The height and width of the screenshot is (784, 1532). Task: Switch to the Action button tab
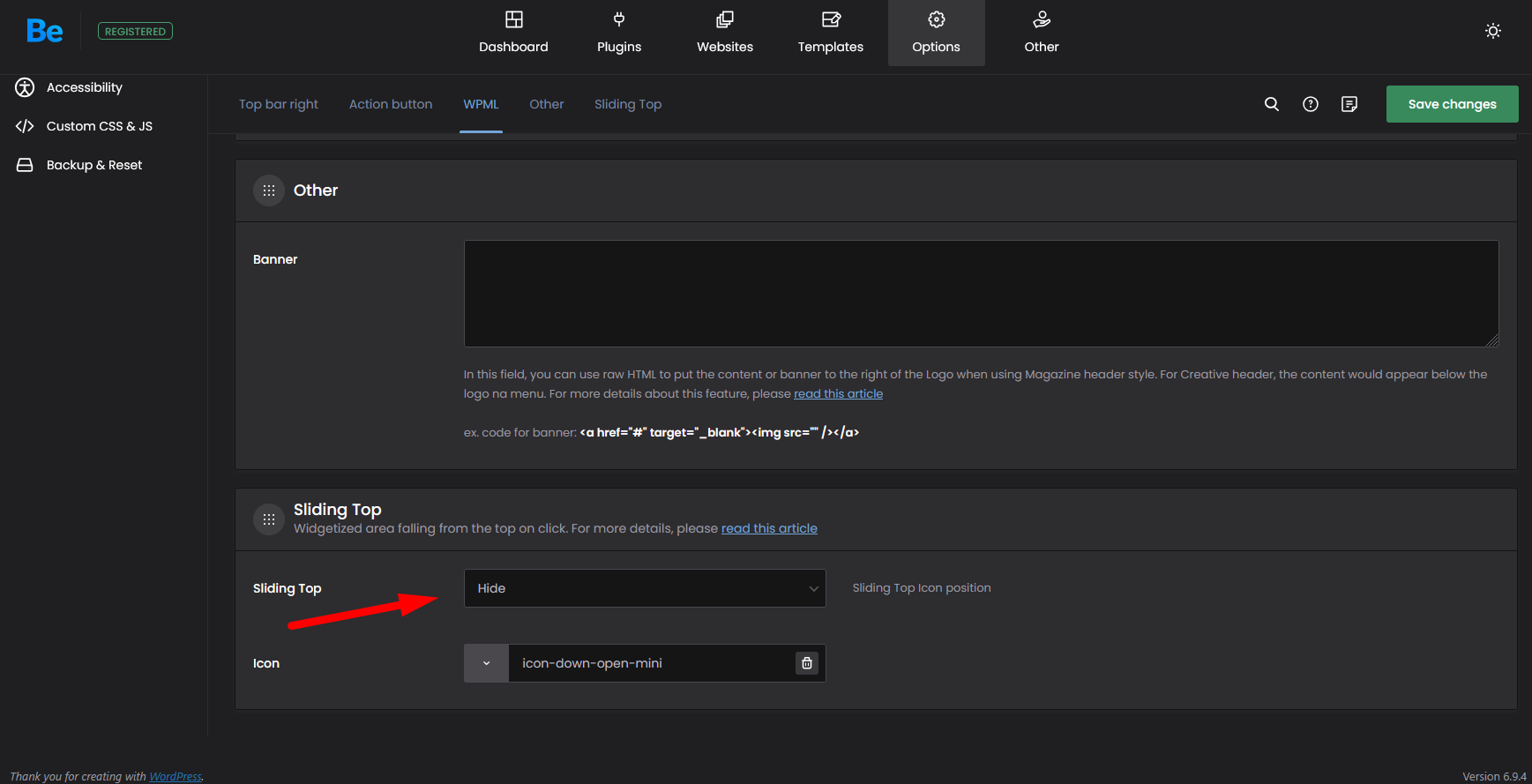(391, 104)
